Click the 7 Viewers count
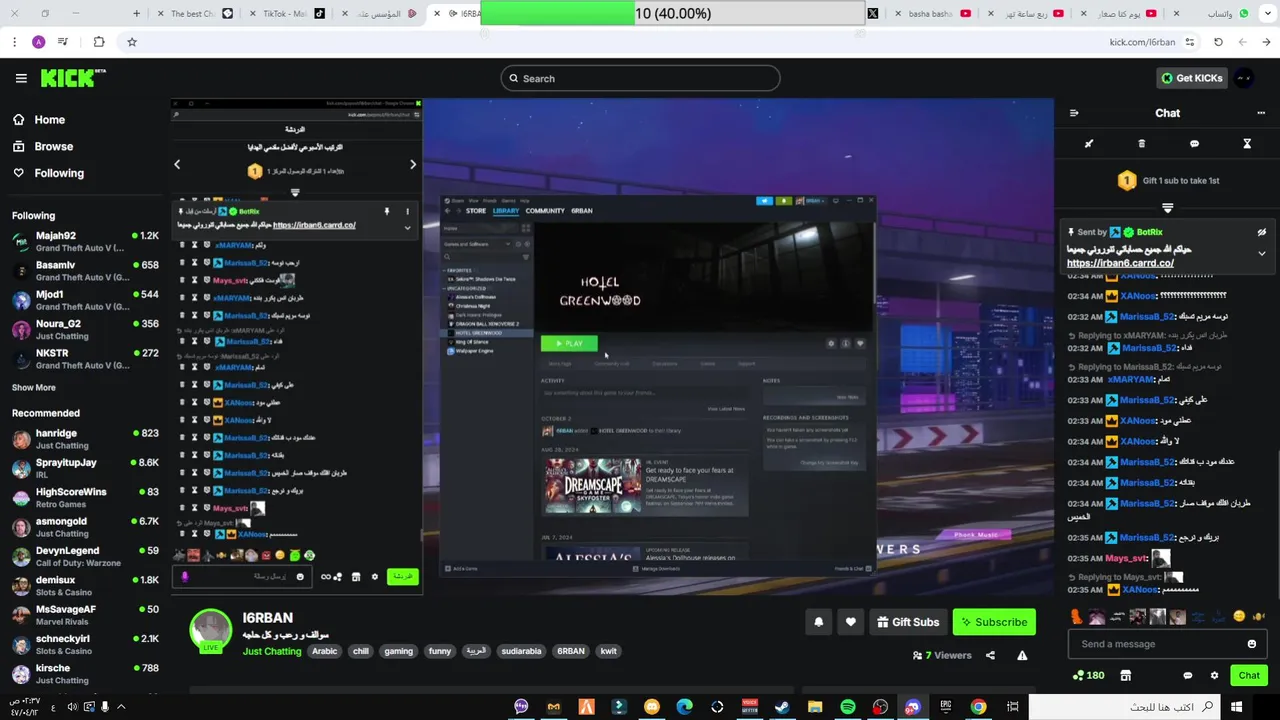Image resolution: width=1280 pixels, height=720 pixels. pyautogui.click(x=942, y=656)
